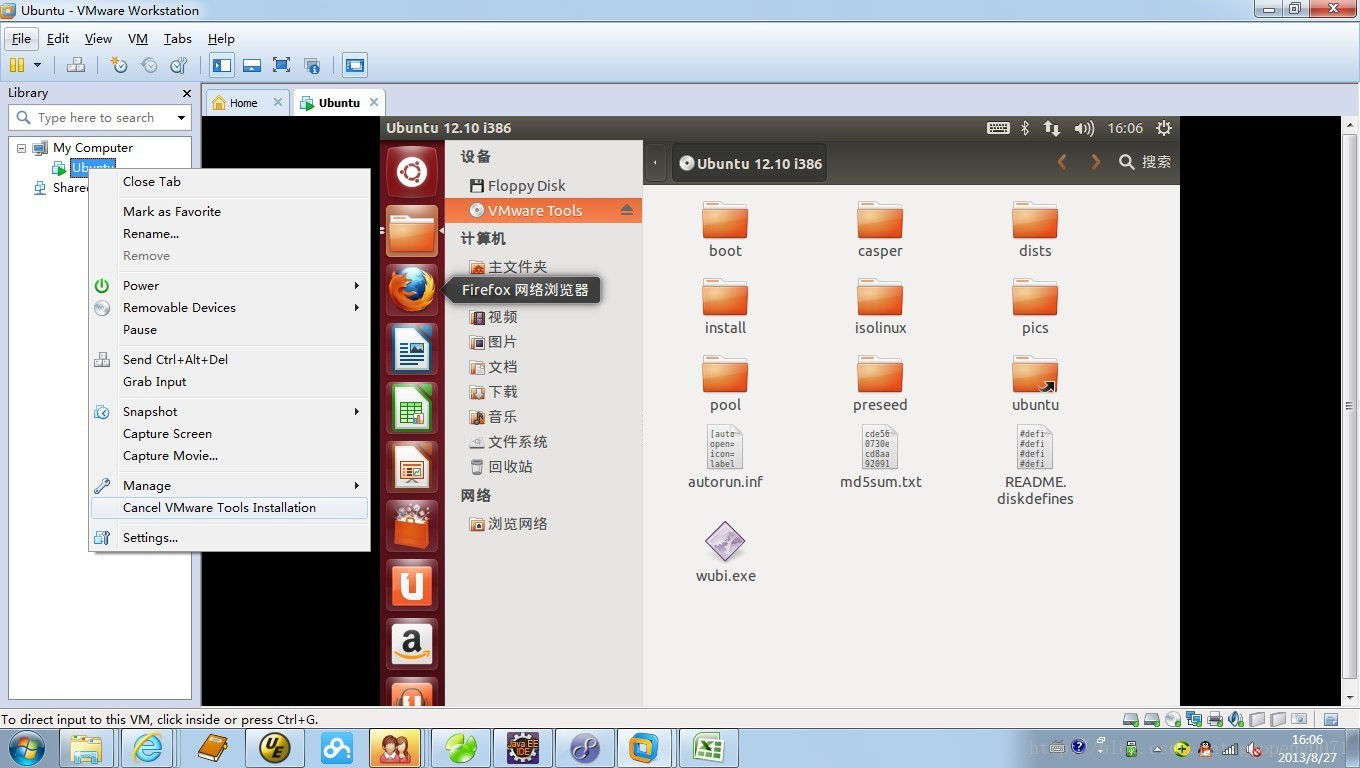Open Ubuntu Software Center launcher icon
Image resolution: width=1360 pixels, height=768 pixels.
(411, 526)
